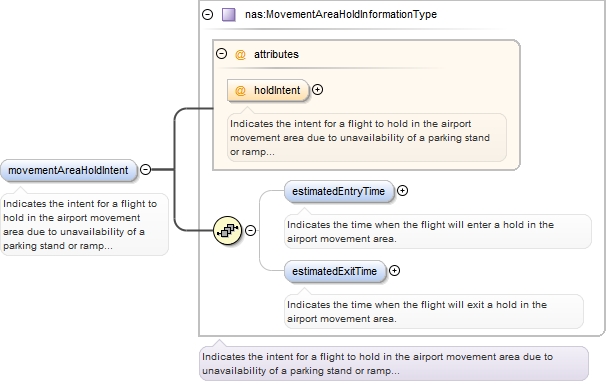Click the 'enter a hold' annotation text
The height and width of the screenshot is (384, 607).
coord(437,231)
